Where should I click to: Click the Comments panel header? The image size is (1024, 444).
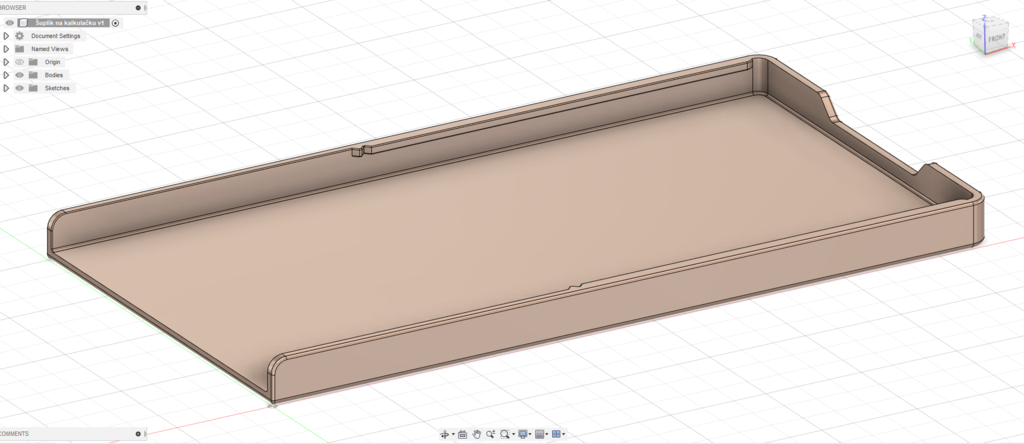pos(72,434)
